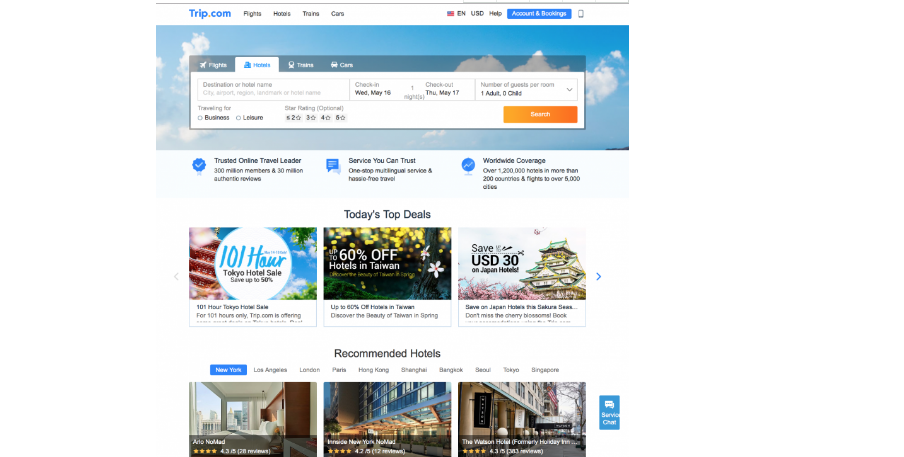Switch to the Cars search tab

coord(341,65)
